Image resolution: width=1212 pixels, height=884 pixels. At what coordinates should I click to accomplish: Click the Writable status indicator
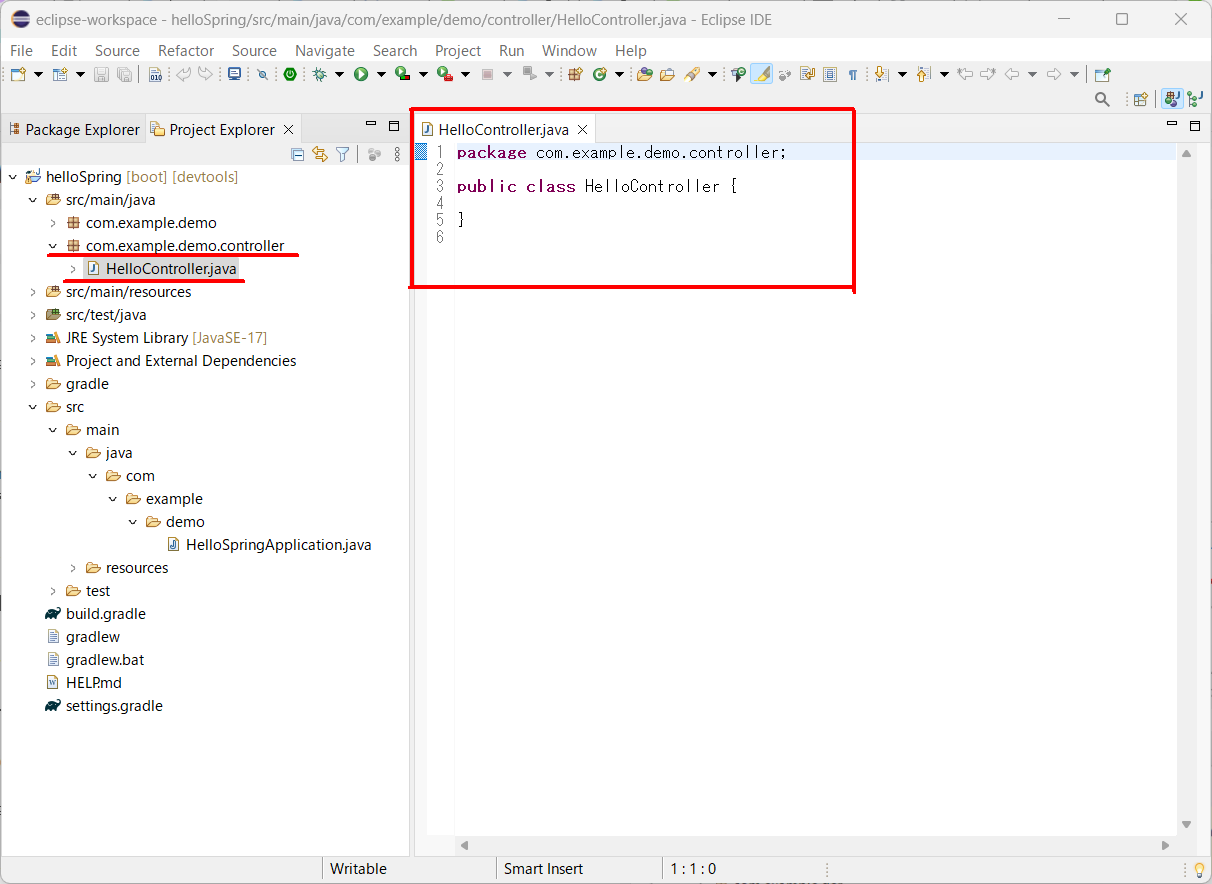(357, 868)
